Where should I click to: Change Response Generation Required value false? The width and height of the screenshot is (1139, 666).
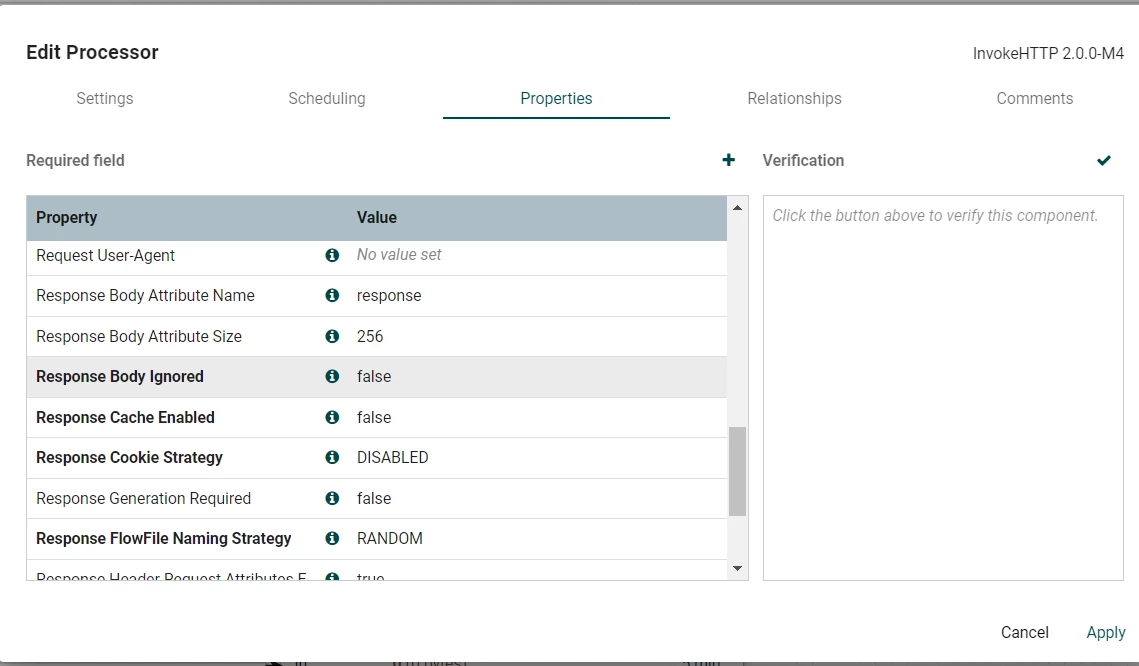373,498
